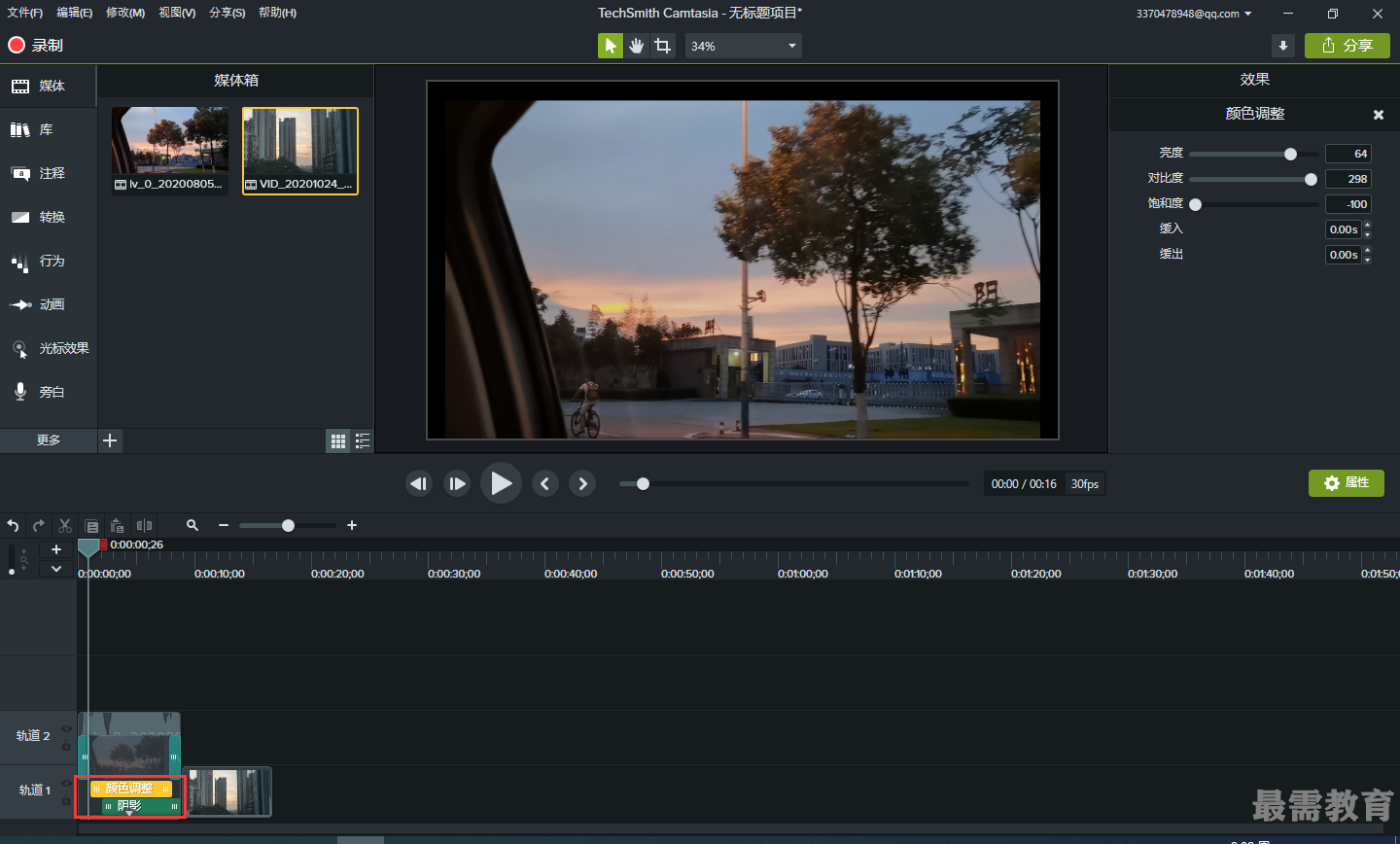This screenshot has height=844, width=1400.
Task: Open the 分享(S) menu
Action: [227, 13]
